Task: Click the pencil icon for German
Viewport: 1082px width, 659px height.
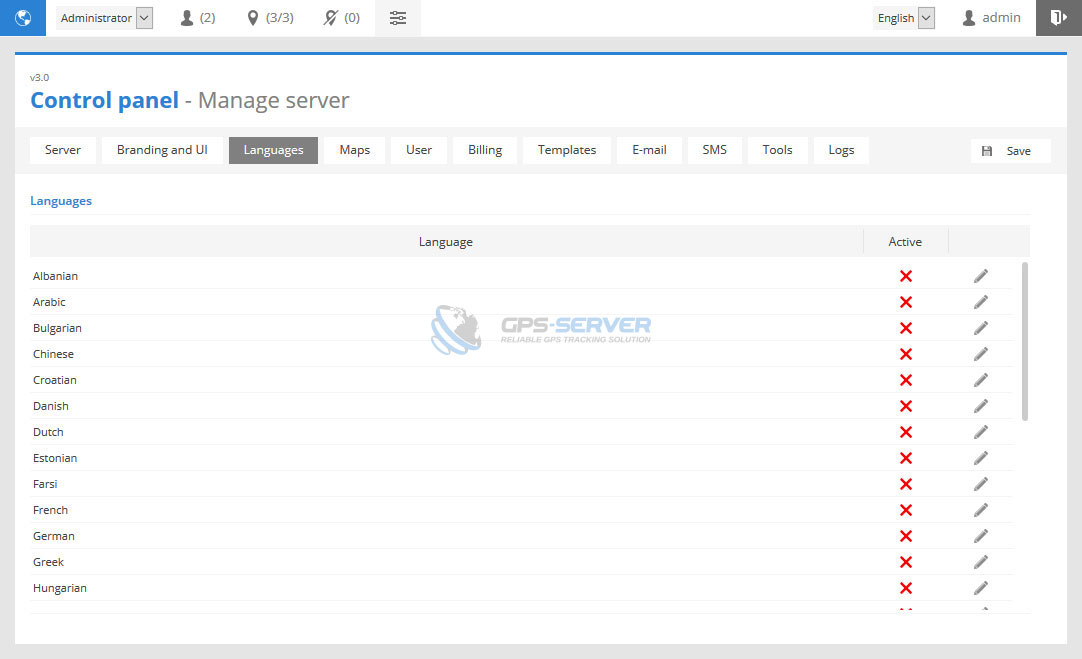Action: 981,536
